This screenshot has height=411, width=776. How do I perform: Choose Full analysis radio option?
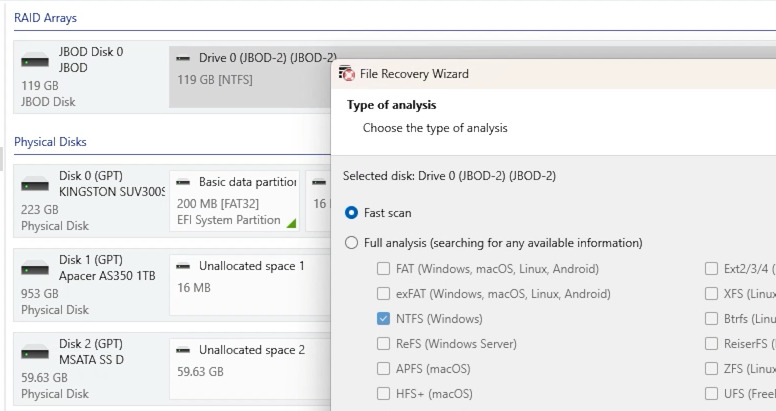[x=351, y=243]
